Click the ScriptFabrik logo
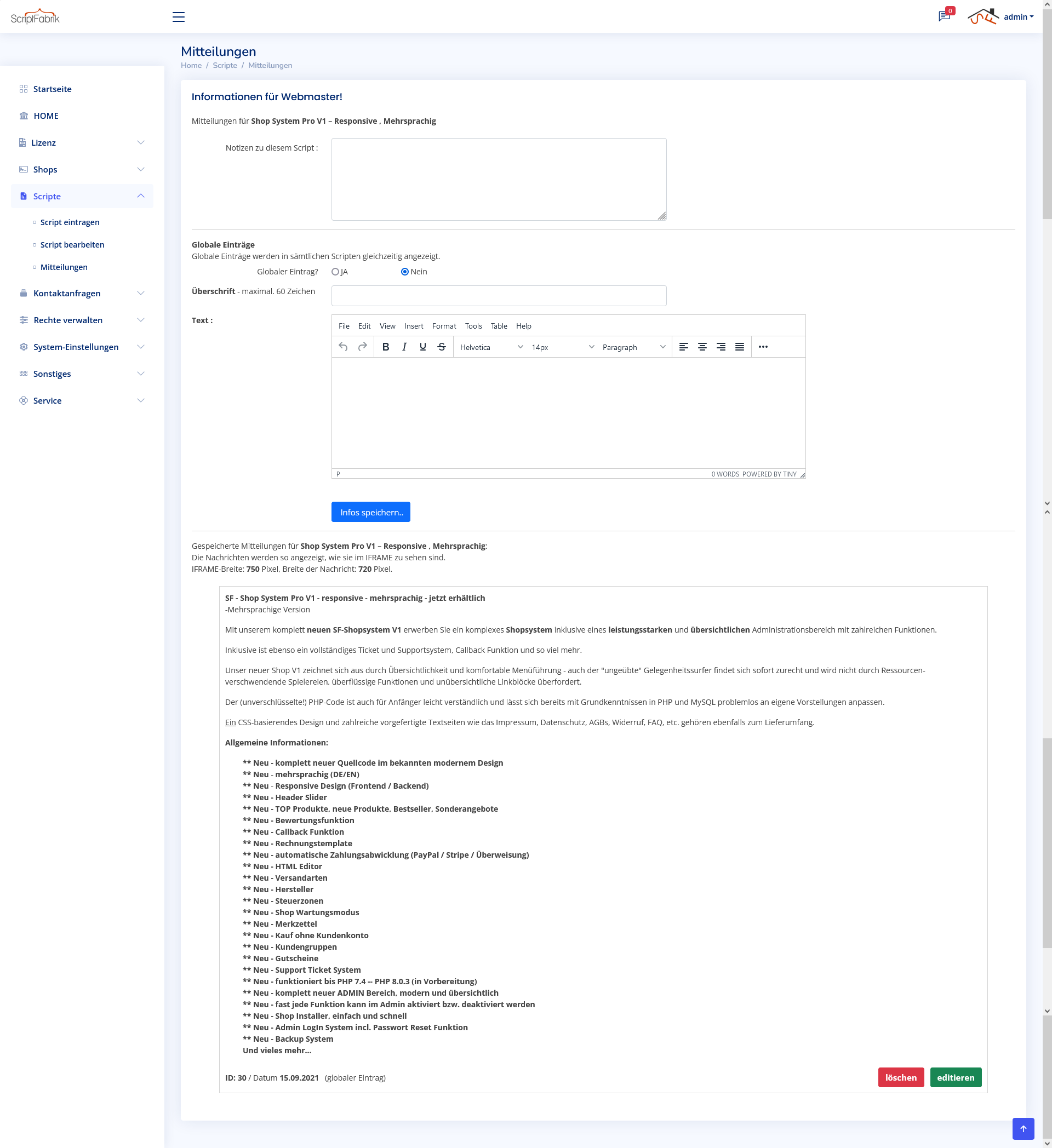1052x1148 pixels. pos(35,16)
